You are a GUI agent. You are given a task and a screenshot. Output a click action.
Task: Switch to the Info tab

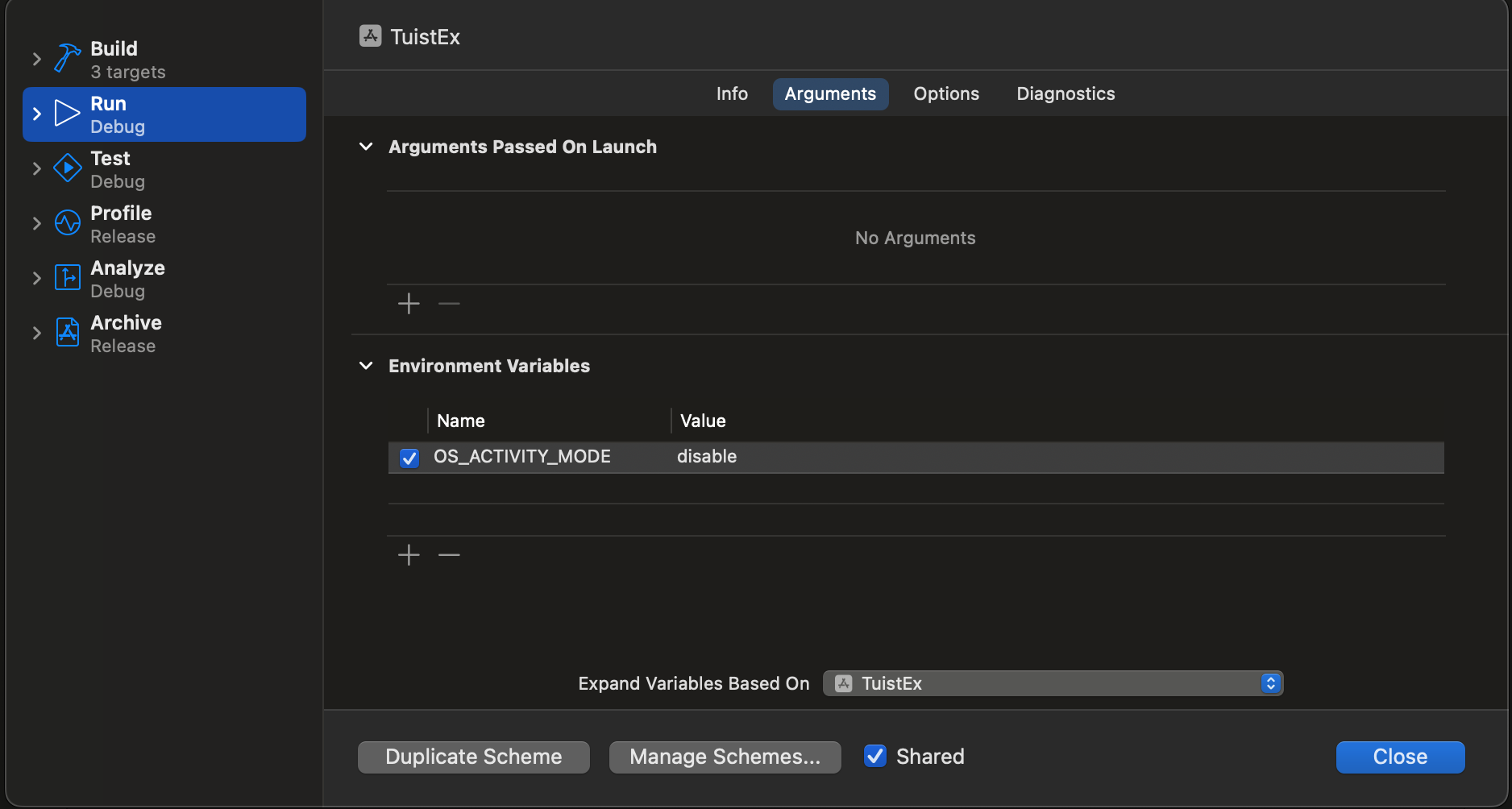click(x=732, y=94)
